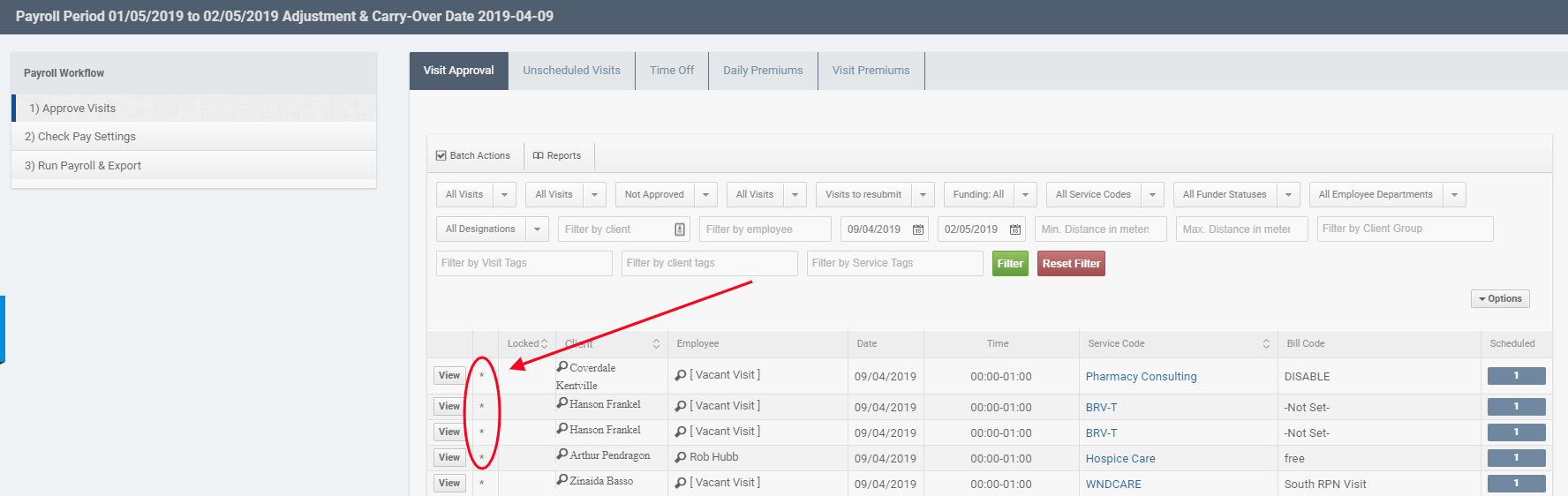Click address book icon in client filter
The image size is (1568, 496).
[680, 229]
